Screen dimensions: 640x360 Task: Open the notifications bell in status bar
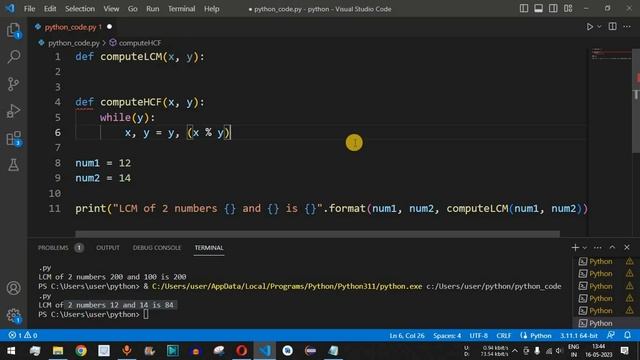tap(627, 336)
